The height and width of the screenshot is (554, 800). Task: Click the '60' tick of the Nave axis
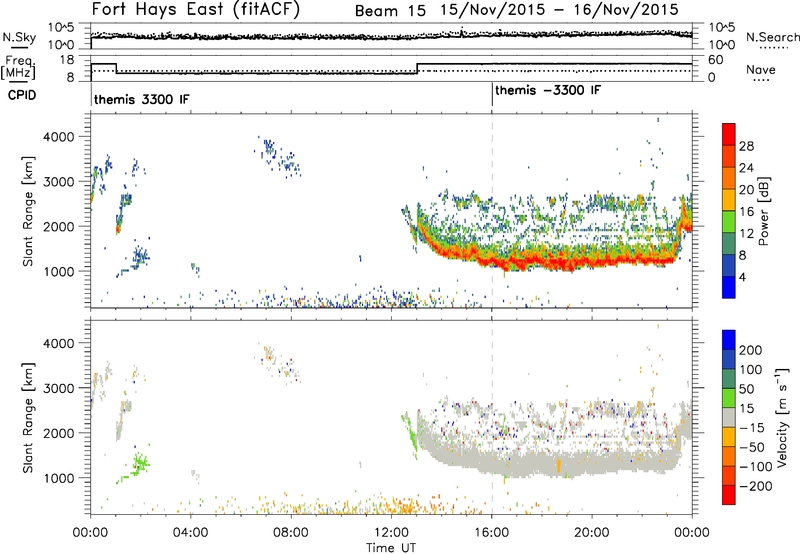pyautogui.click(x=716, y=60)
